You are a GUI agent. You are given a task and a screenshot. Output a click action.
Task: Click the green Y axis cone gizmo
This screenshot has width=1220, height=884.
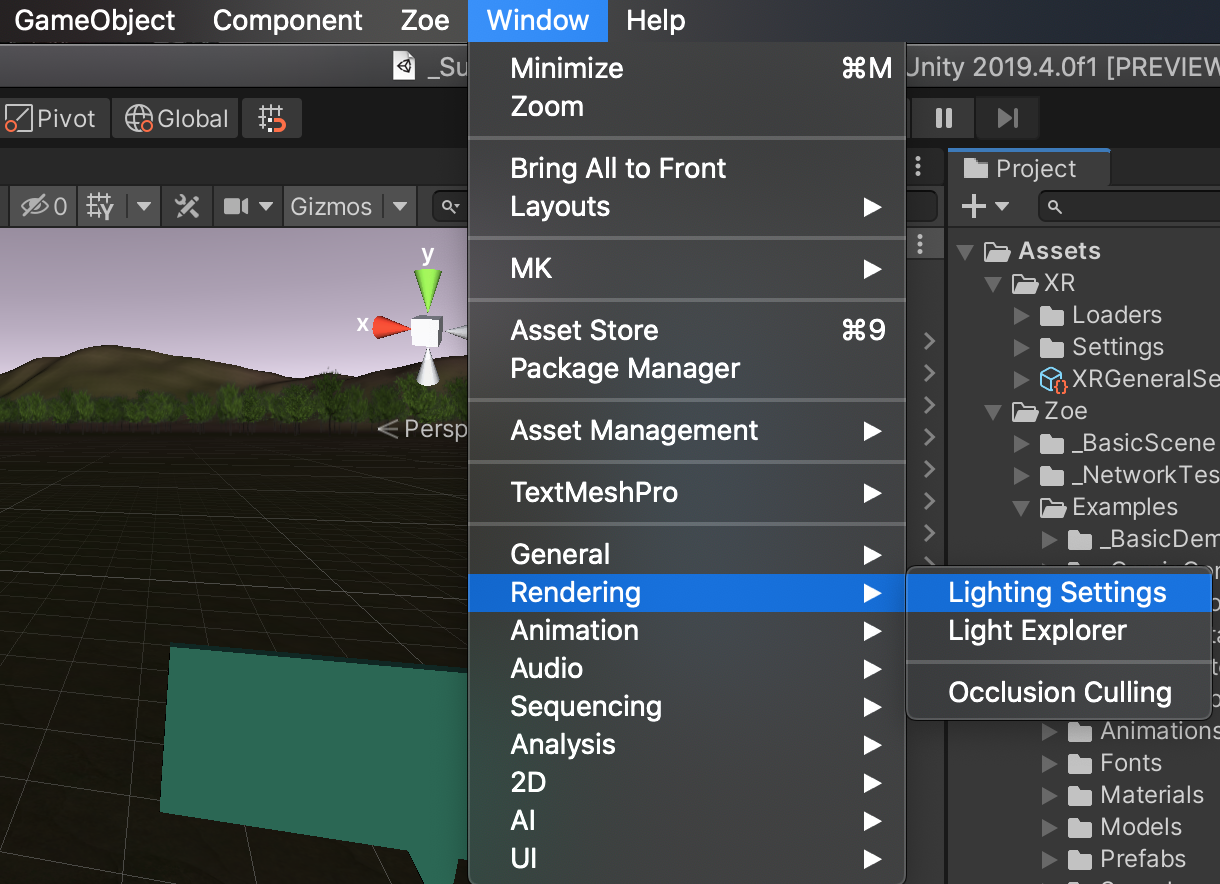tap(428, 288)
